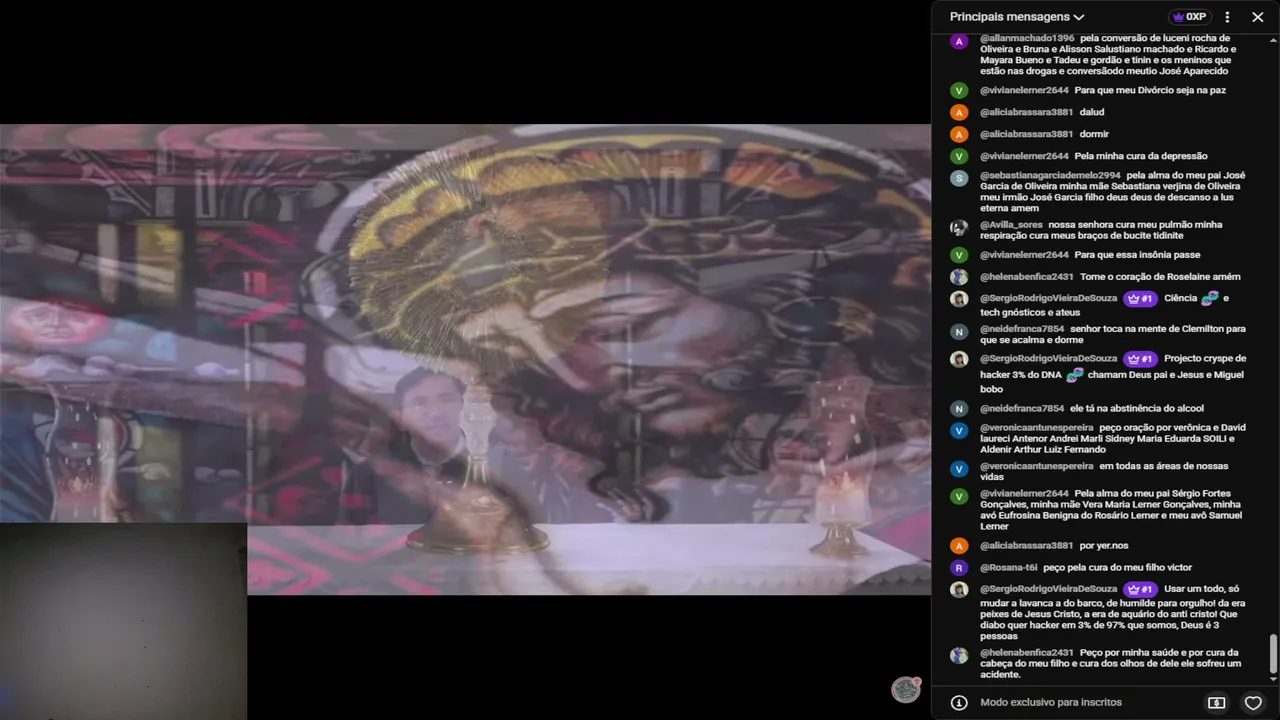Click avatar beside 'Pela alma do meu pai Sérgio Fortes'
Viewport: 1280px width, 720px height.
pos(959,497)
